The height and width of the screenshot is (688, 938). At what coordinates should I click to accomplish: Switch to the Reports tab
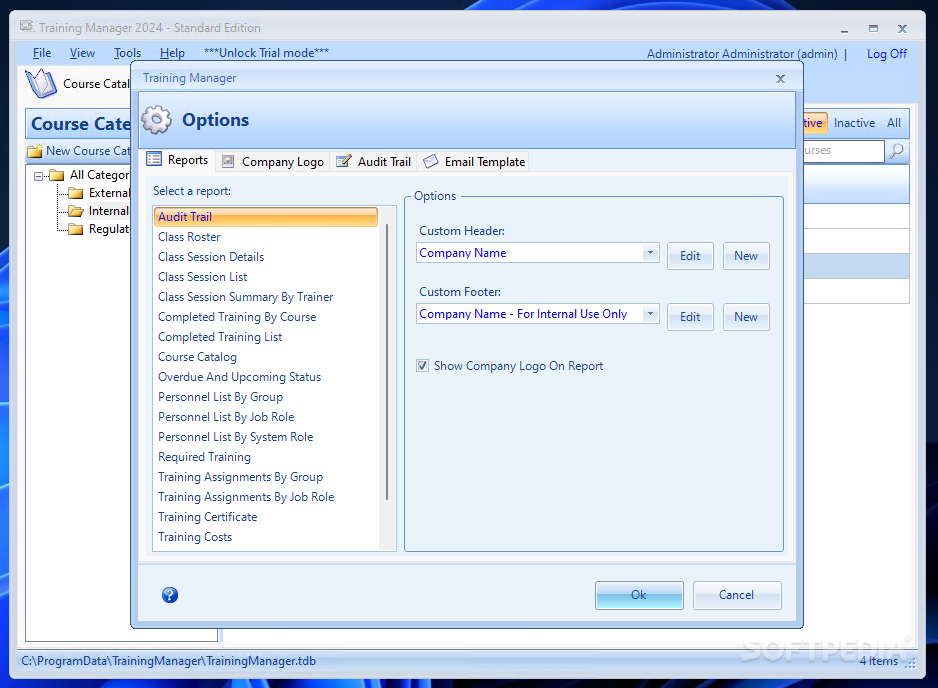[x=178, y=160]
